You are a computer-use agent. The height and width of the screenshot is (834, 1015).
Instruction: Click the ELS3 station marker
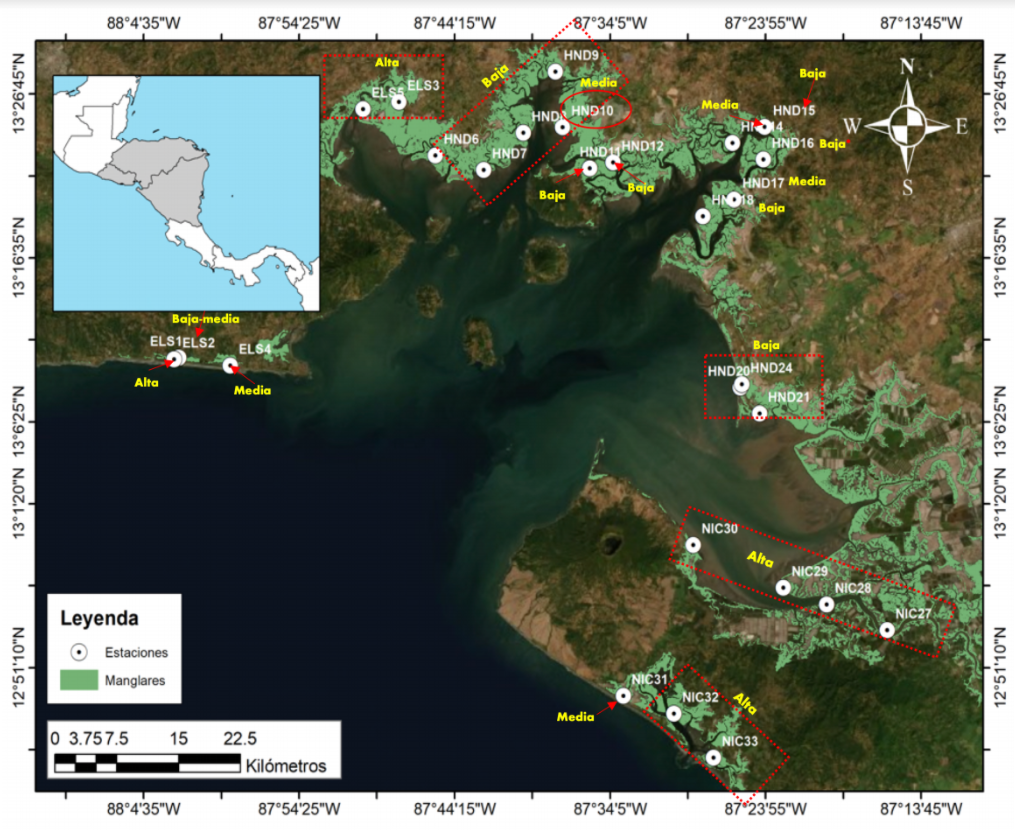coord(398,101)
